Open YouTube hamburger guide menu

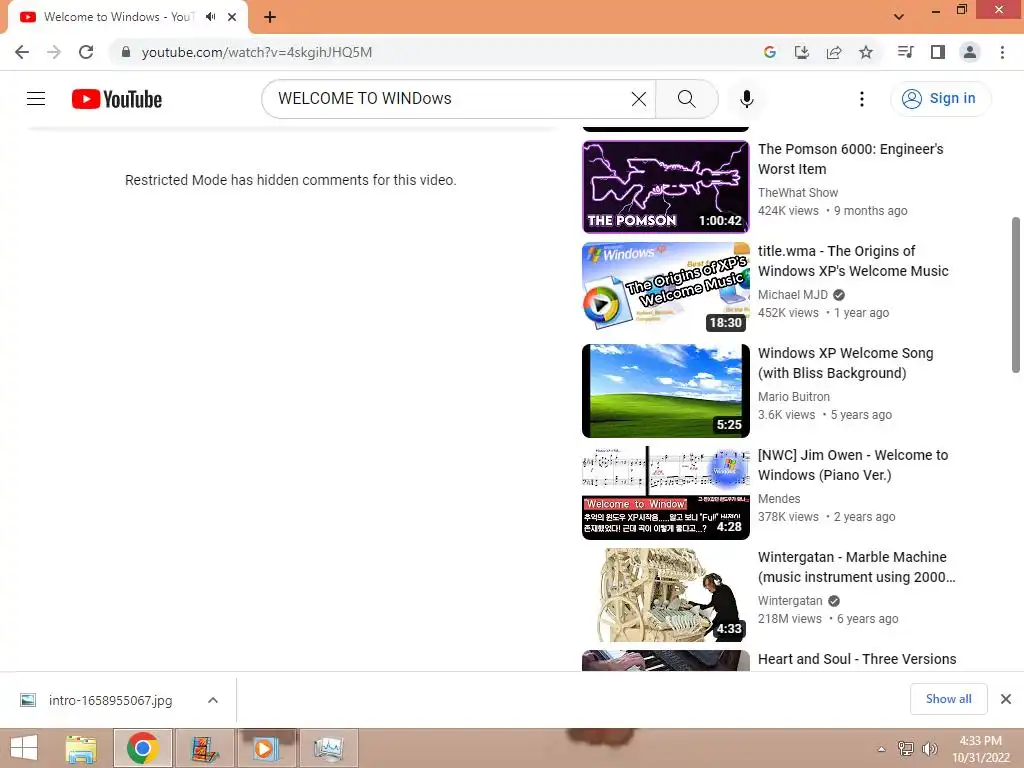36,99
